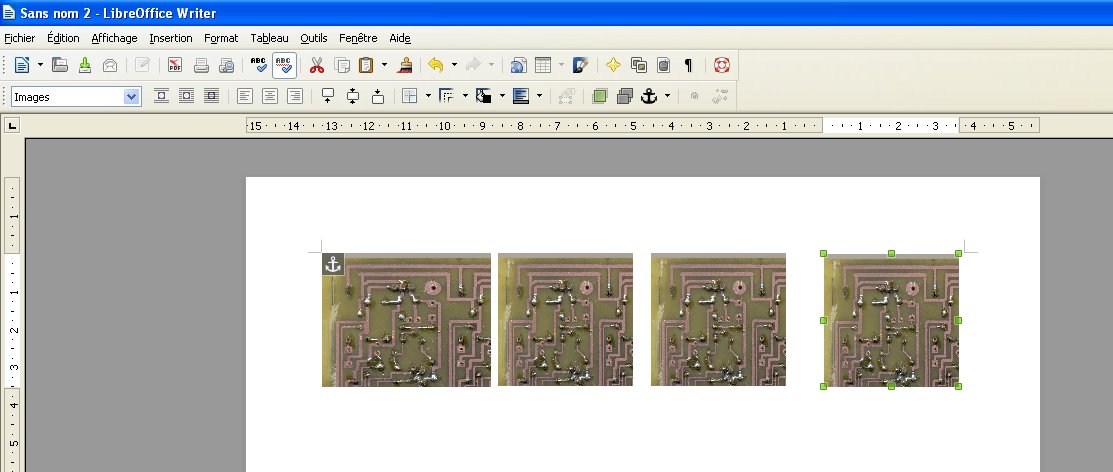Toggle AutoSpellcheck button
Viewport: 1113px width, 472px height.
tap(284, 65)
